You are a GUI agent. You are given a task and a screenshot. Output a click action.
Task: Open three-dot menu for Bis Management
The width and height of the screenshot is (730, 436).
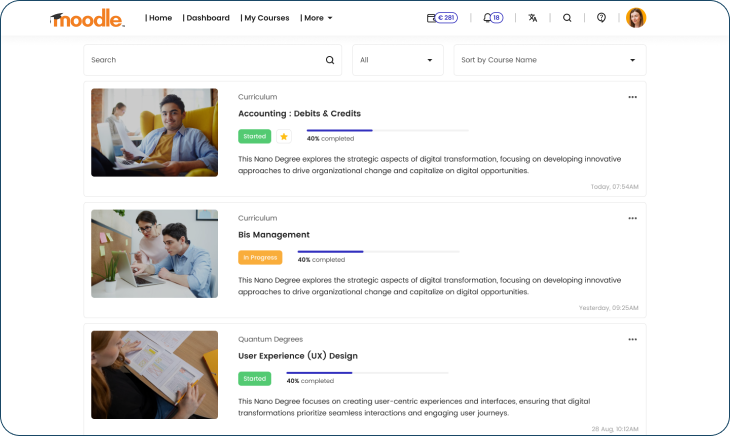632,218
